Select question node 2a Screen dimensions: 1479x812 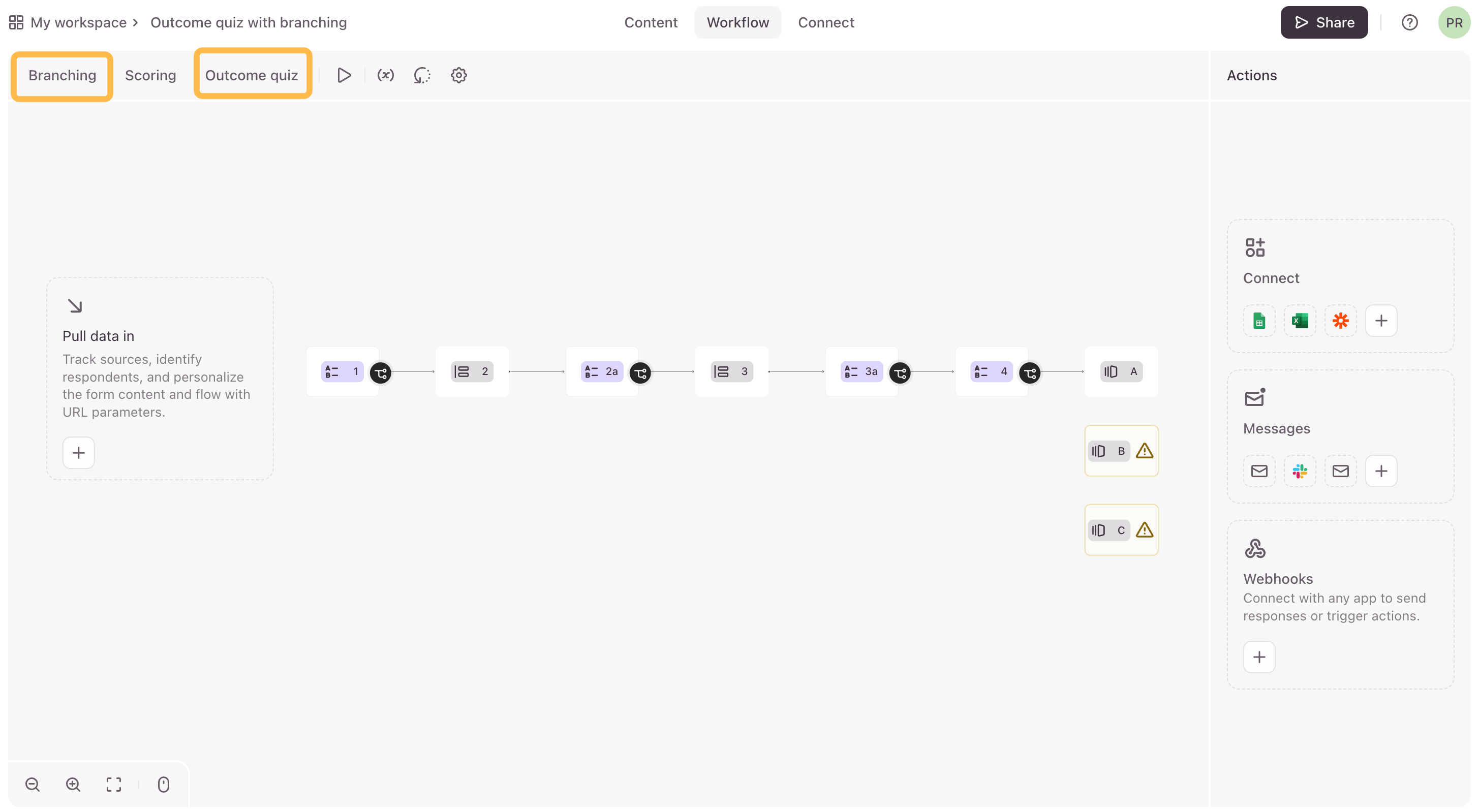[x=602, y=371]
